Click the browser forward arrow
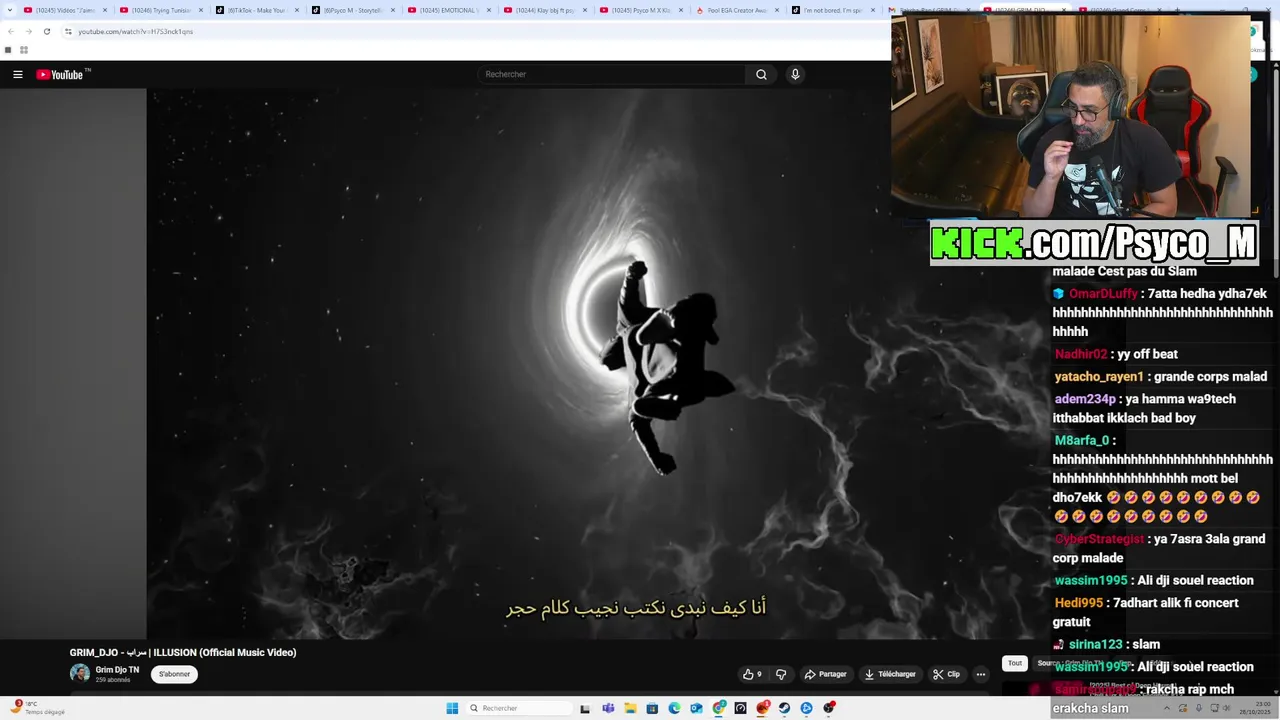 (28, 31)
